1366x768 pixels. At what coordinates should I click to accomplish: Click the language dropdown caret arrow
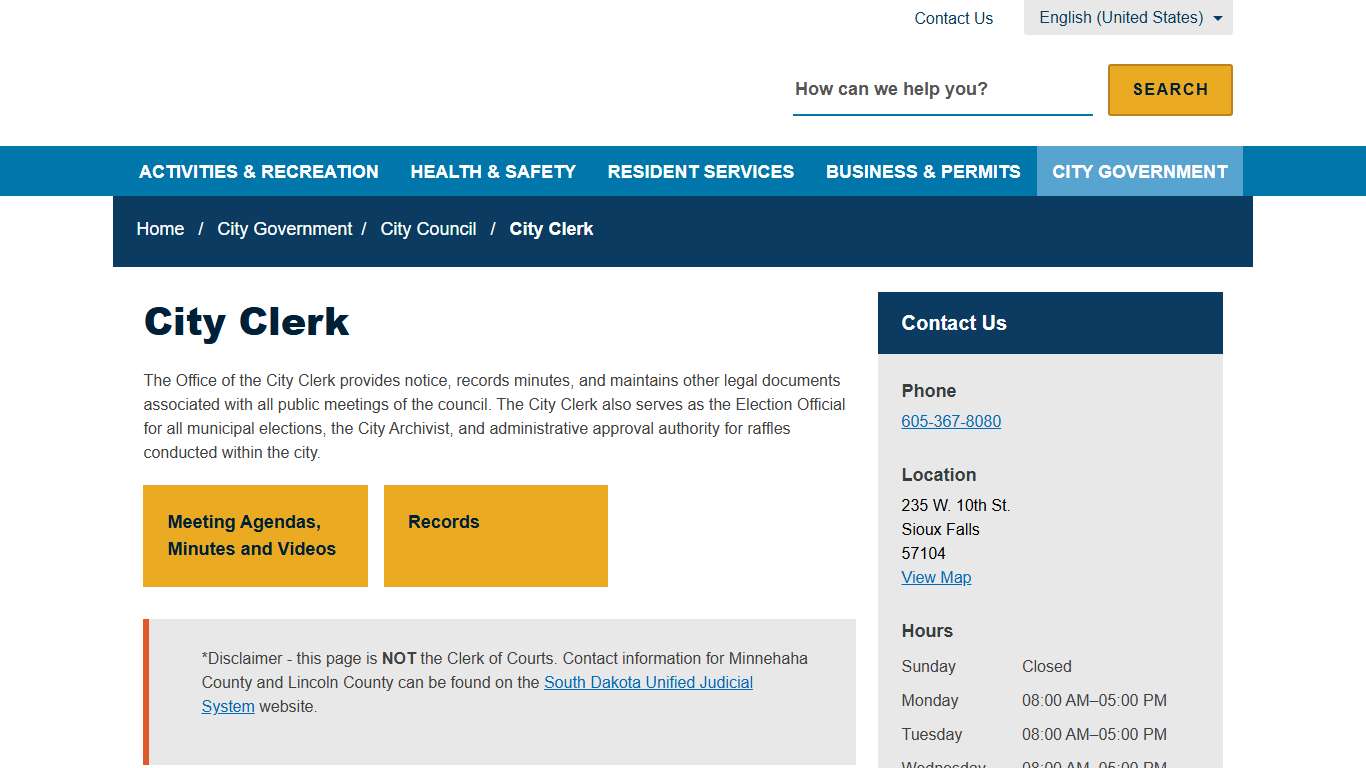pos(1217,19)
